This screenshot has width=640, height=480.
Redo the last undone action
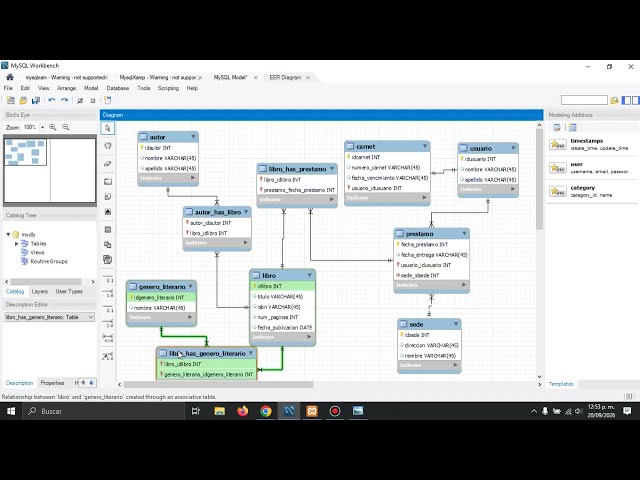coord(64,100)
